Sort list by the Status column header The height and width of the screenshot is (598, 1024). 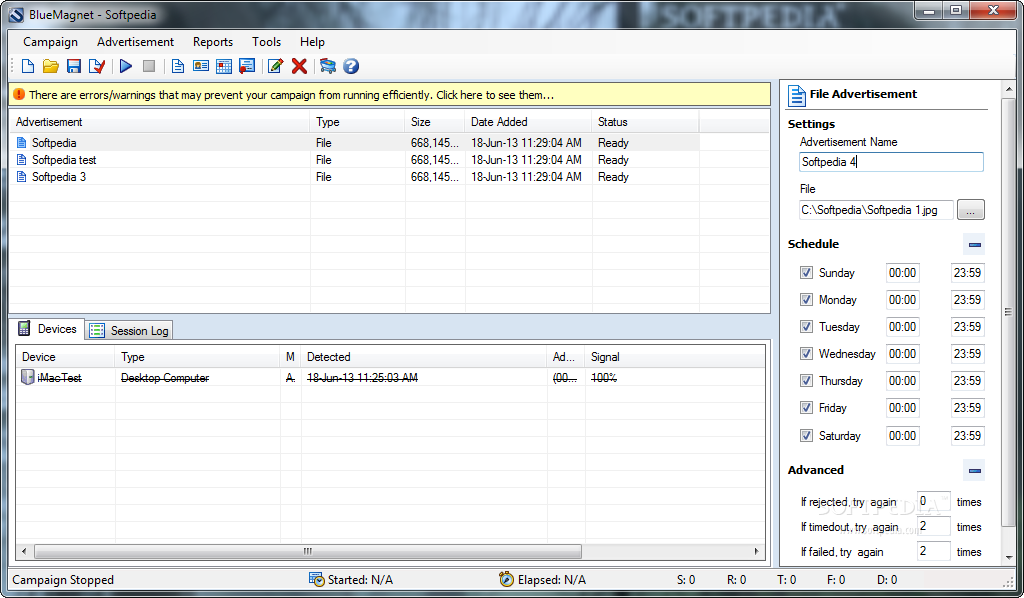pyautogui.click(x=645, y=121)
